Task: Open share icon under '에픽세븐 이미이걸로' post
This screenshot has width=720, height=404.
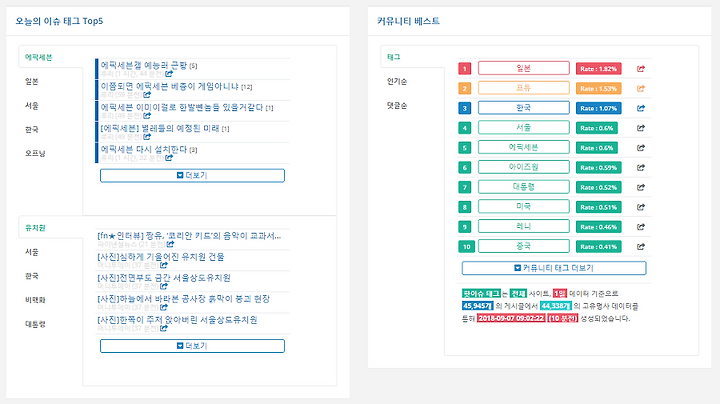Action: click(x=147, y=116)
